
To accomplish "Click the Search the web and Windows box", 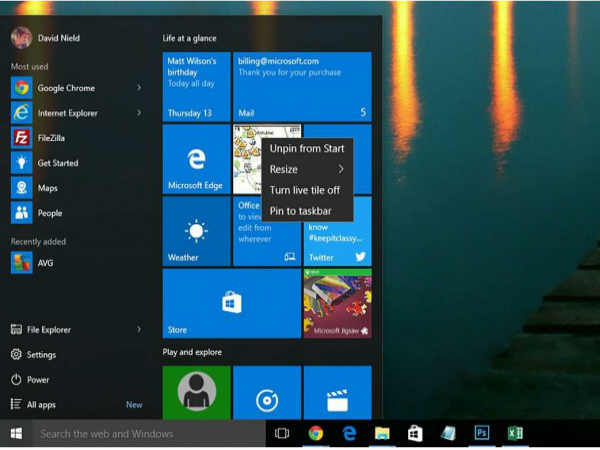I will tap(148, 434).
